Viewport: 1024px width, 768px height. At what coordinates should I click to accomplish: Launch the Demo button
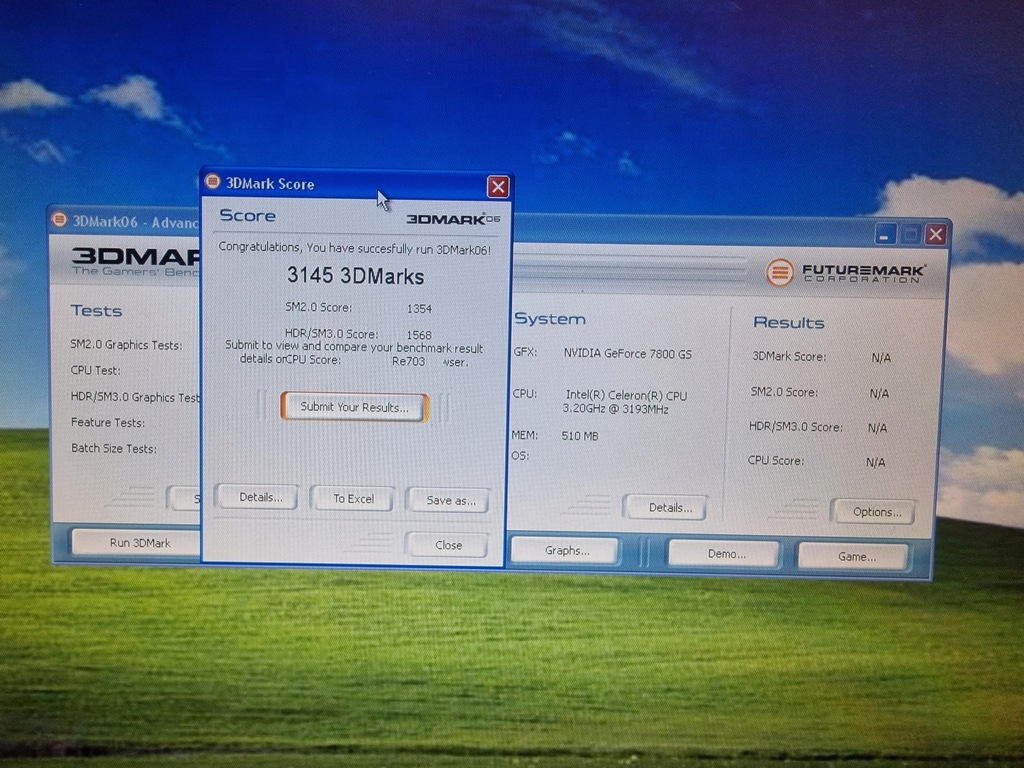[725, 554]
